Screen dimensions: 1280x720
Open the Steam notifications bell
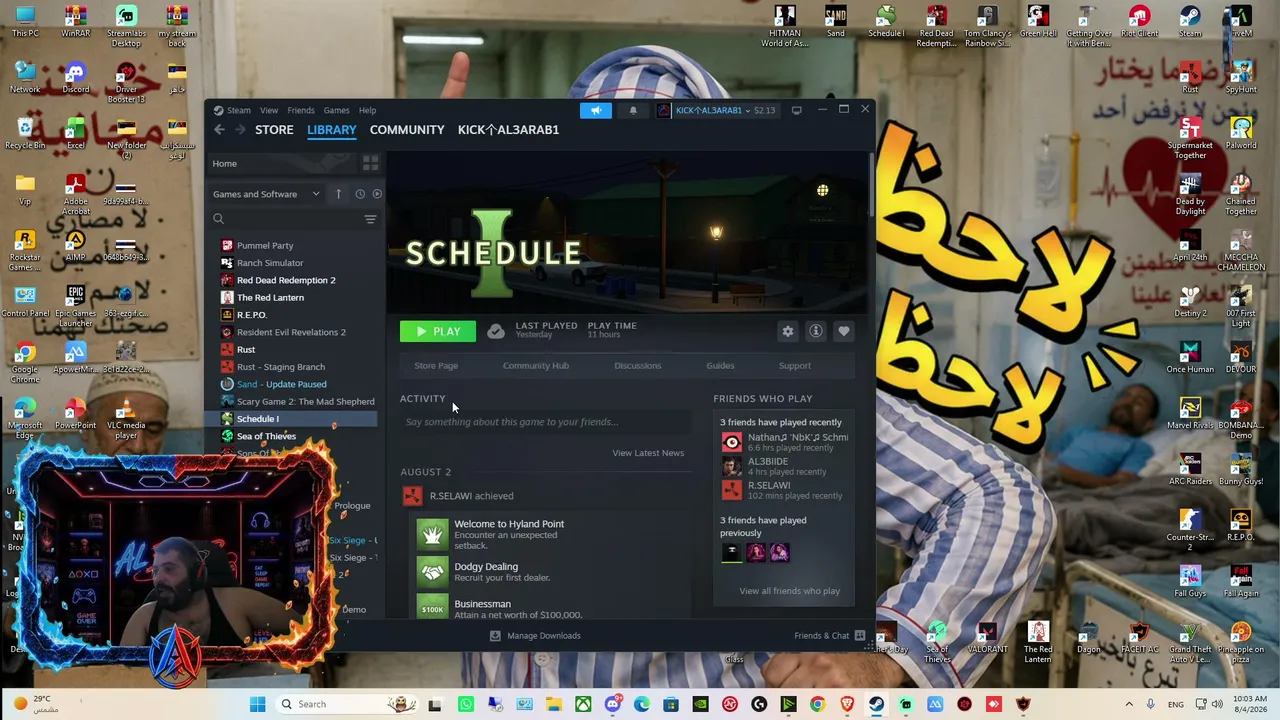coord(633,110)
